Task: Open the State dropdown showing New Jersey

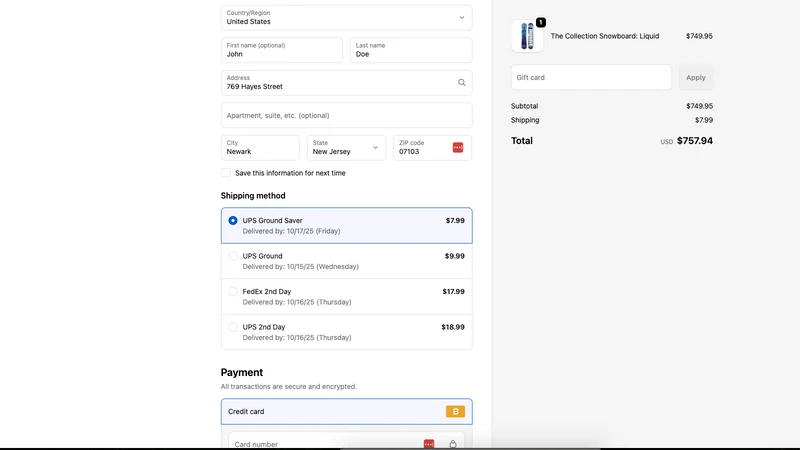Action: pyautogui.click(x=346, y=147)
